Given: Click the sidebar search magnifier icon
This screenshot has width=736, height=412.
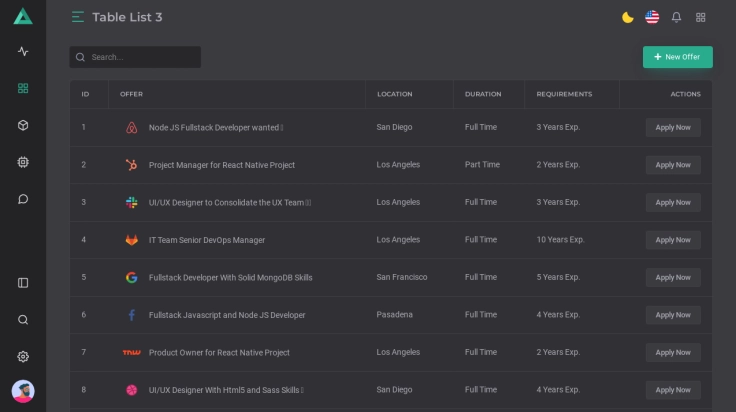Looking at the screenshot, I should coord(23,320).
